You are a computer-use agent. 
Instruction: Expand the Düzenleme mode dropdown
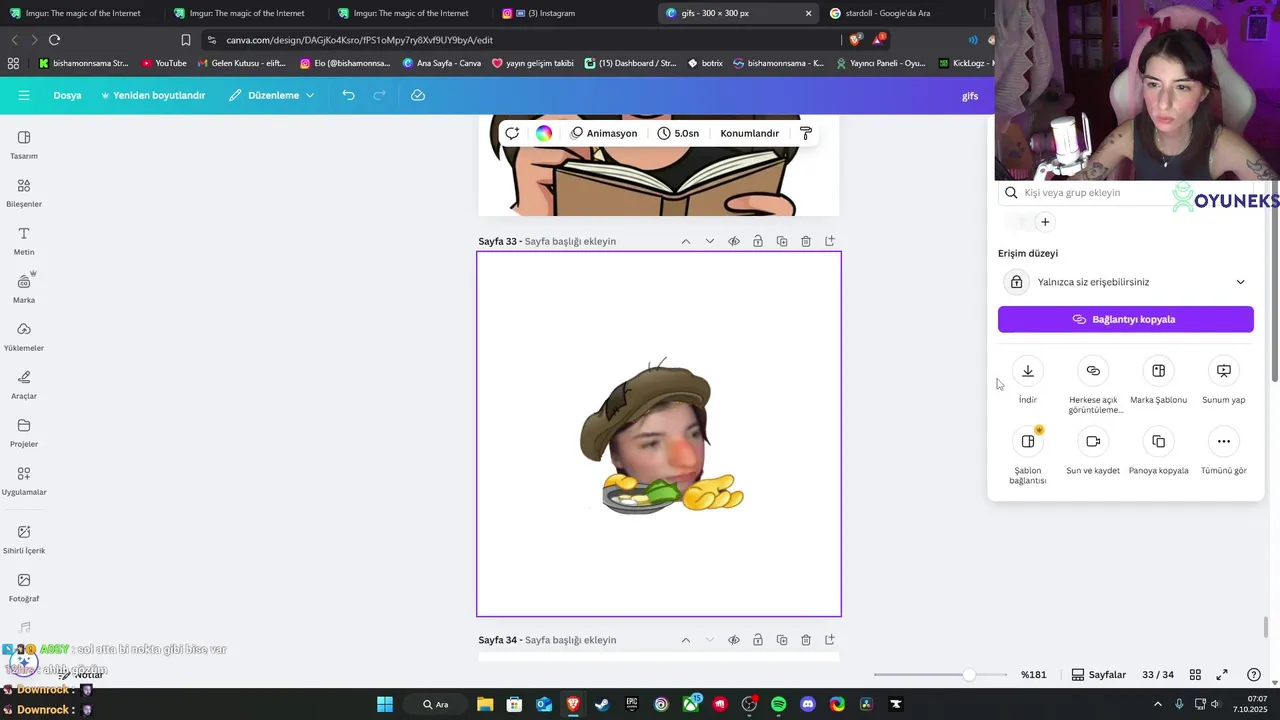(271, 95)
